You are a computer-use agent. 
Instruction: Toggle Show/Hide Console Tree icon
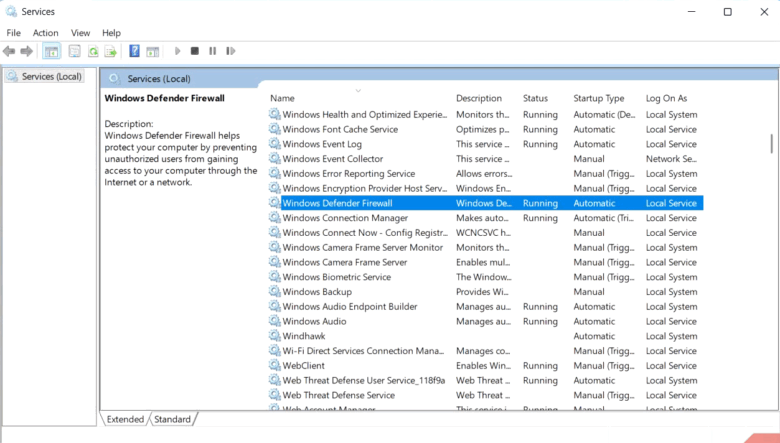[x=52, y=51]
